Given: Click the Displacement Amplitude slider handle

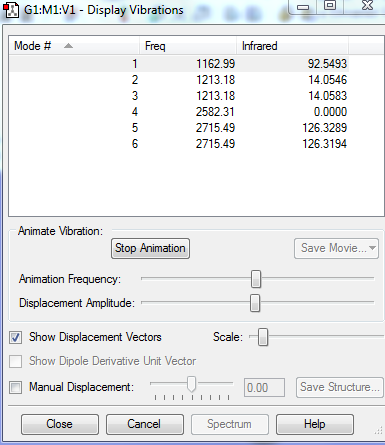Looking at the screenshot, I should 255,303.
